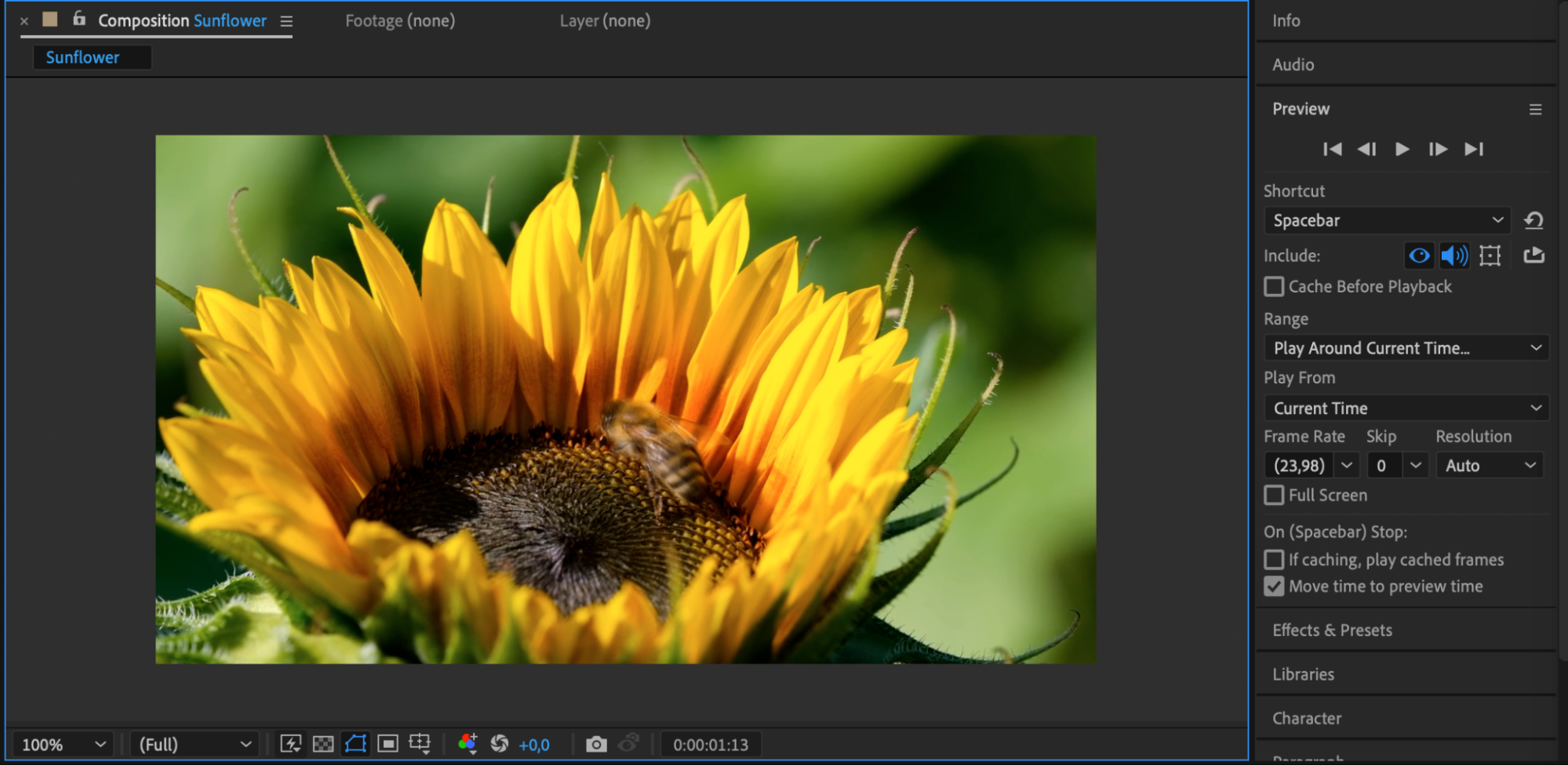
Task: Click the Reset Exposure aperture icon
Action: coord(500,744)
